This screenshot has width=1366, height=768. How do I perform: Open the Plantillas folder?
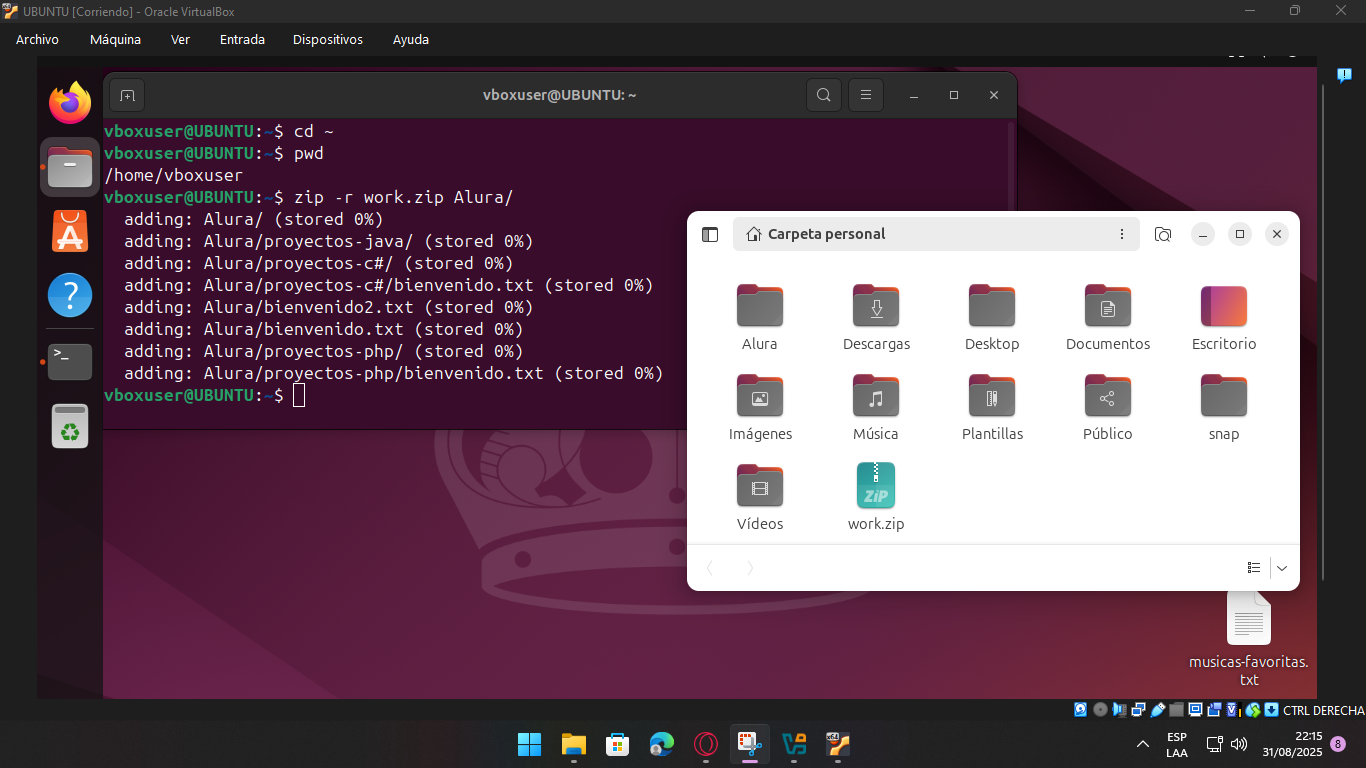point(992,408)
